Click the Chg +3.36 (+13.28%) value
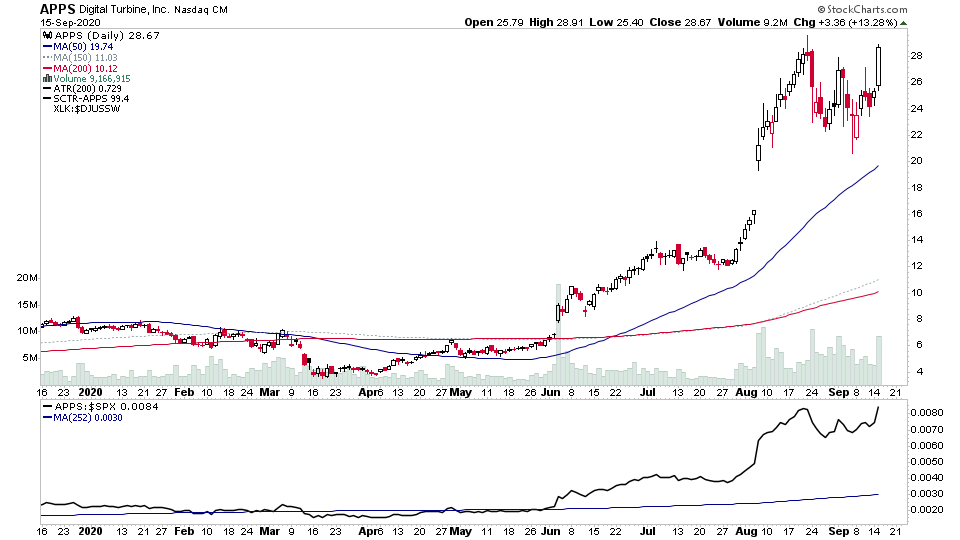This screenshot has height=540, width=960. 846,22
